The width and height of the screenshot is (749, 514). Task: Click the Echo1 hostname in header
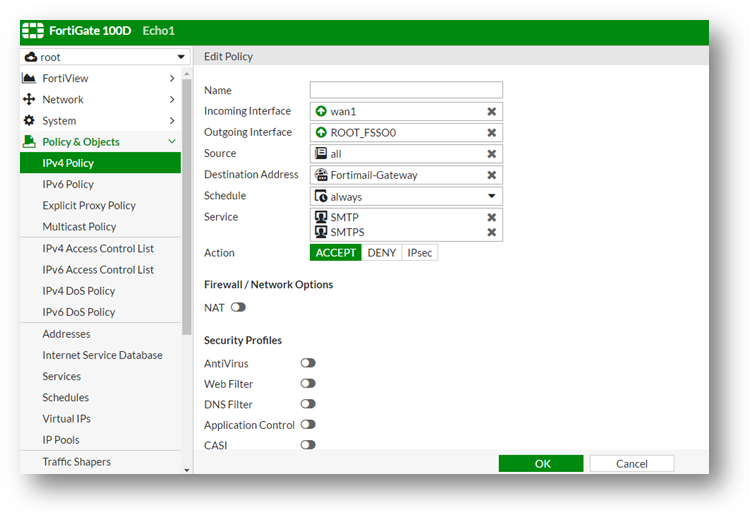159,31
